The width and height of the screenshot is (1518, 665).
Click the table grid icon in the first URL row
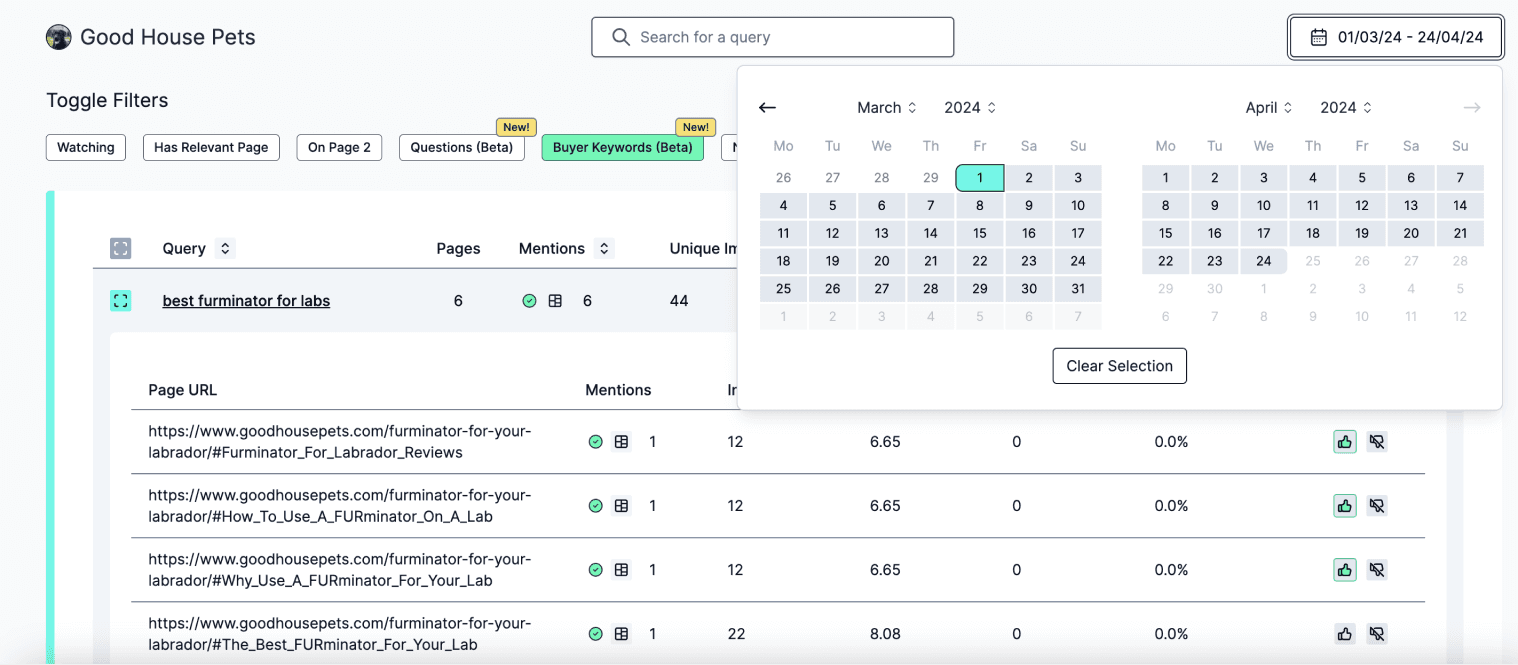pyautogui.click(x=622, y=441)
